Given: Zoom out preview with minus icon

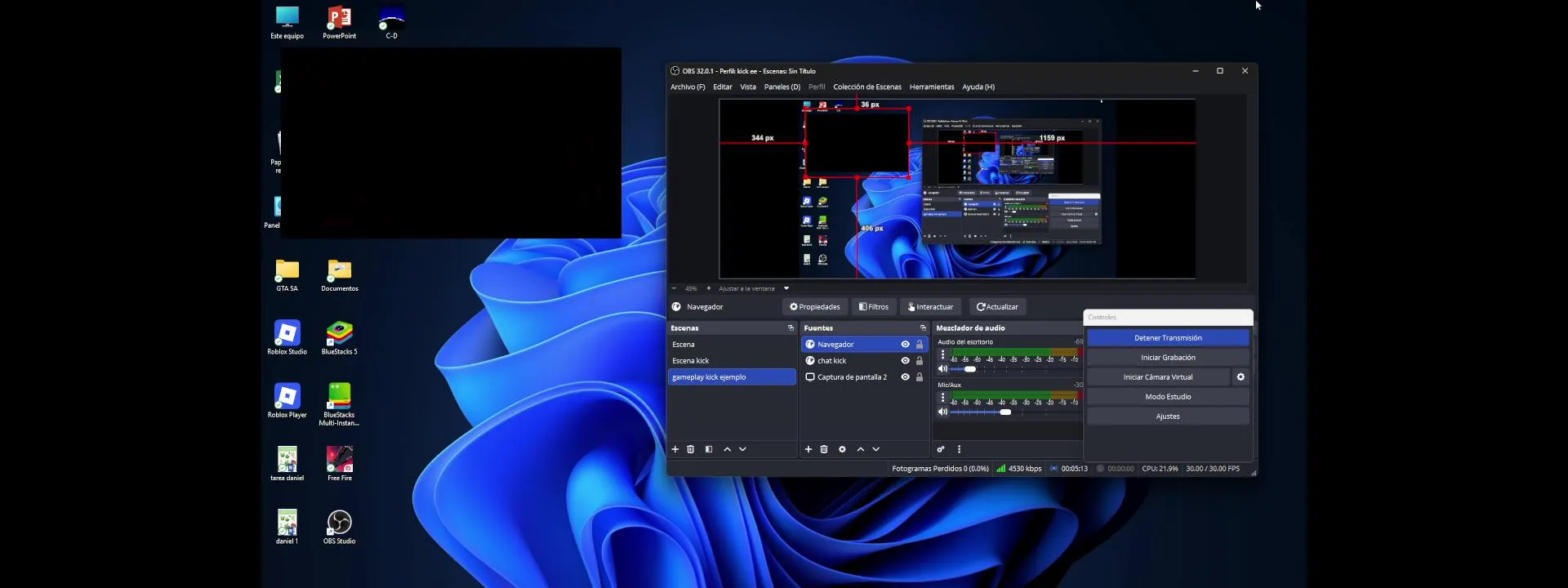Looking at the screenshot, I should 674,288.
